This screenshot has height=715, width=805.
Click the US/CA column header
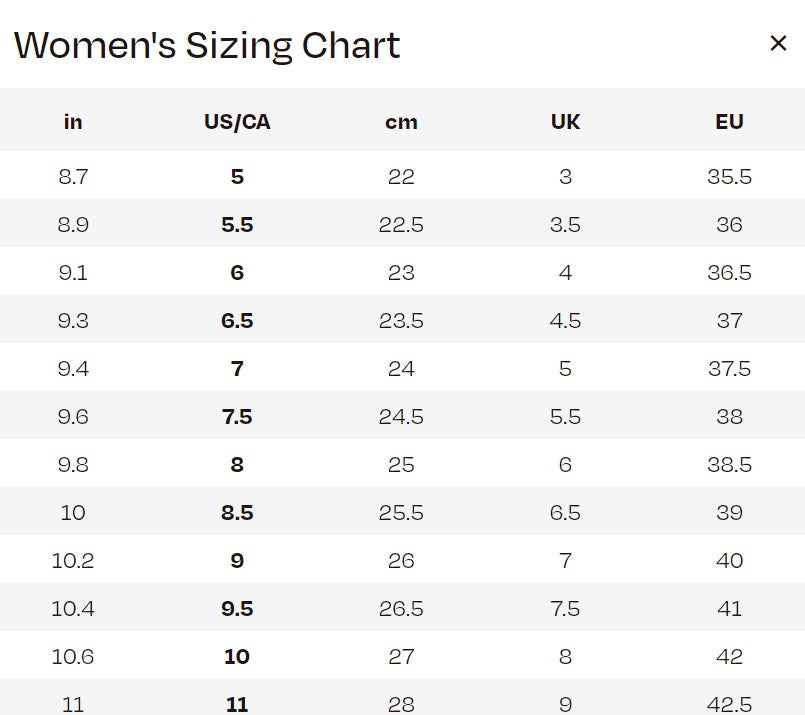[237, 122]
